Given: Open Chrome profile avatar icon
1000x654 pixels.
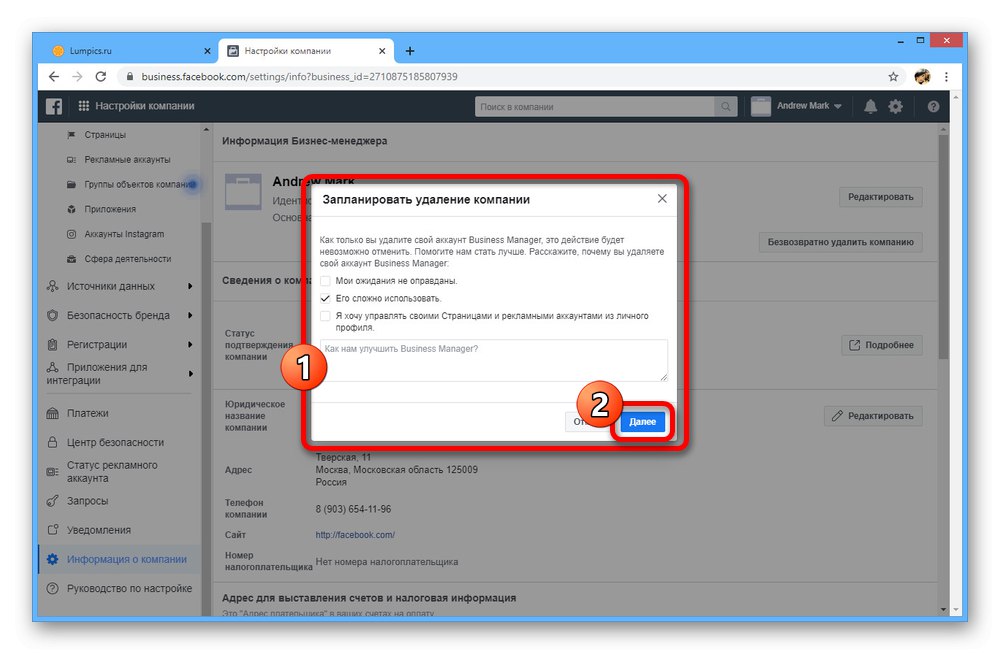Looking at the screenshot, I should (x=922, y=77).
